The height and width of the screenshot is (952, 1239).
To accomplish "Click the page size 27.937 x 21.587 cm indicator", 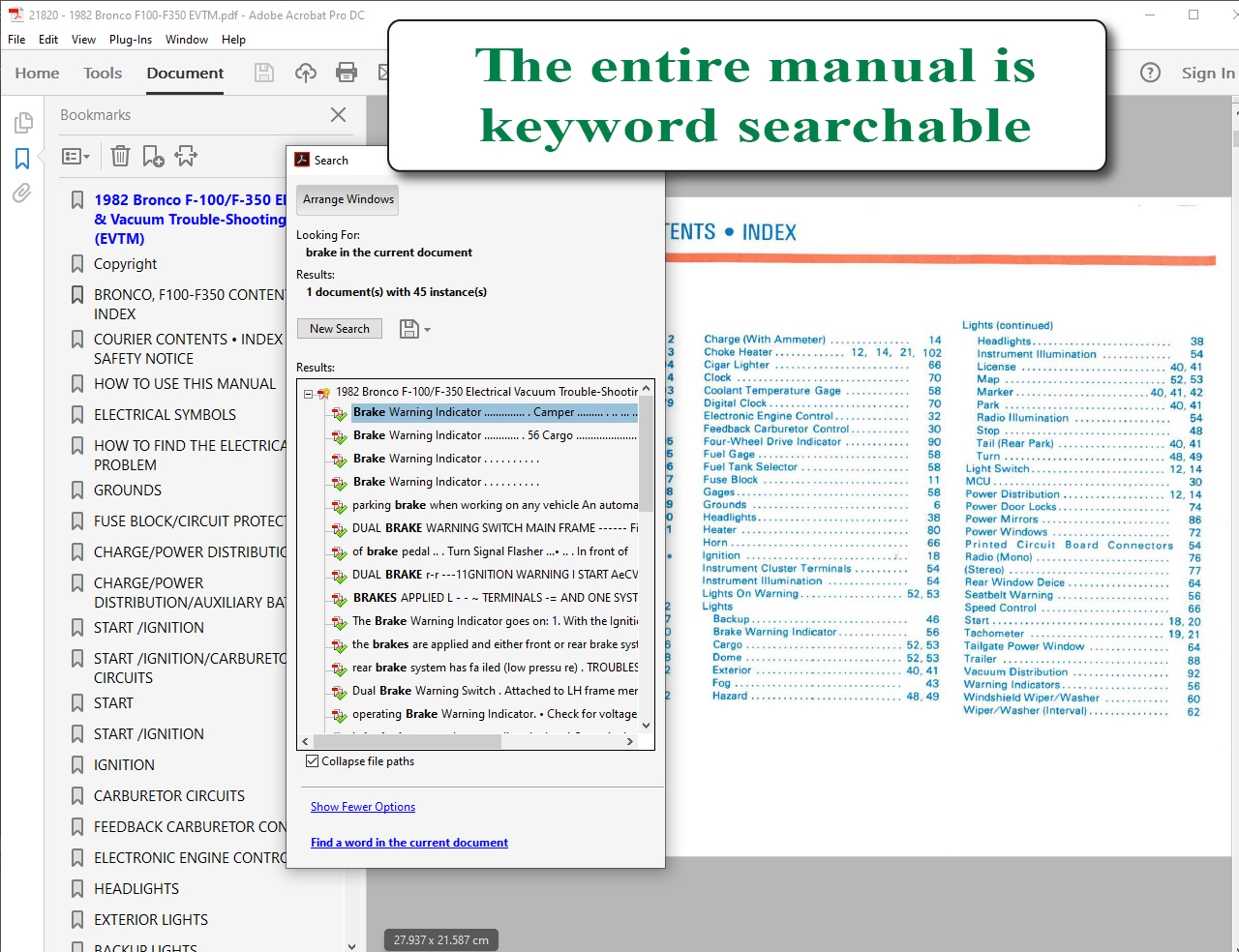I will coord(441,939).
